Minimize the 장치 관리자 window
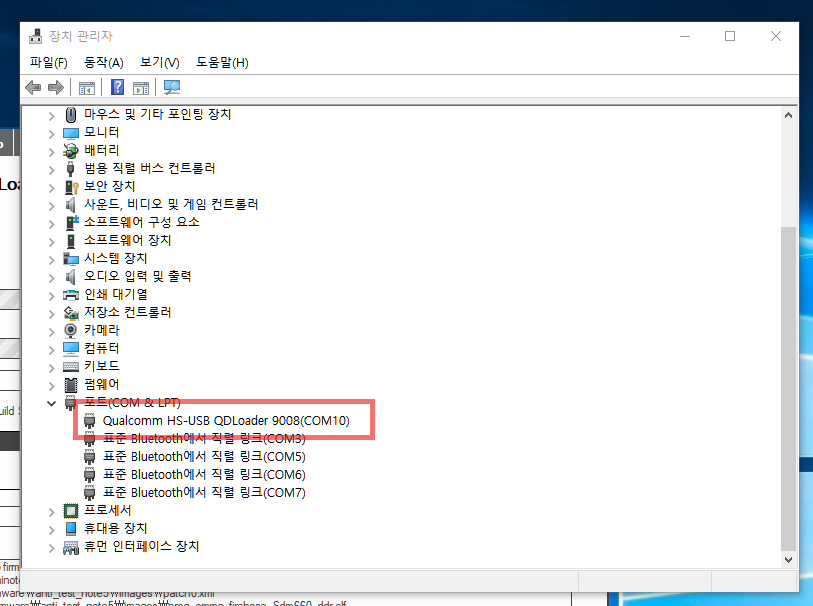Screen dimensions: 813x606 pos(685,36)
